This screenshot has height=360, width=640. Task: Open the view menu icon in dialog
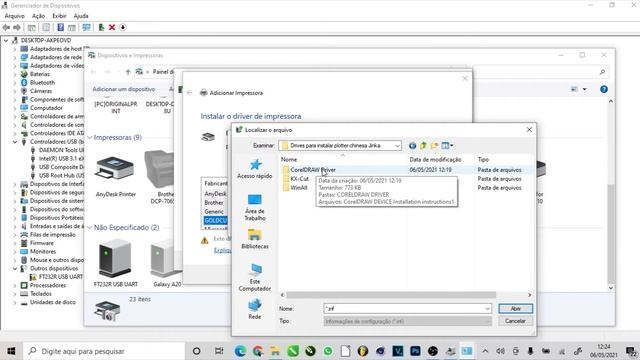447,145
